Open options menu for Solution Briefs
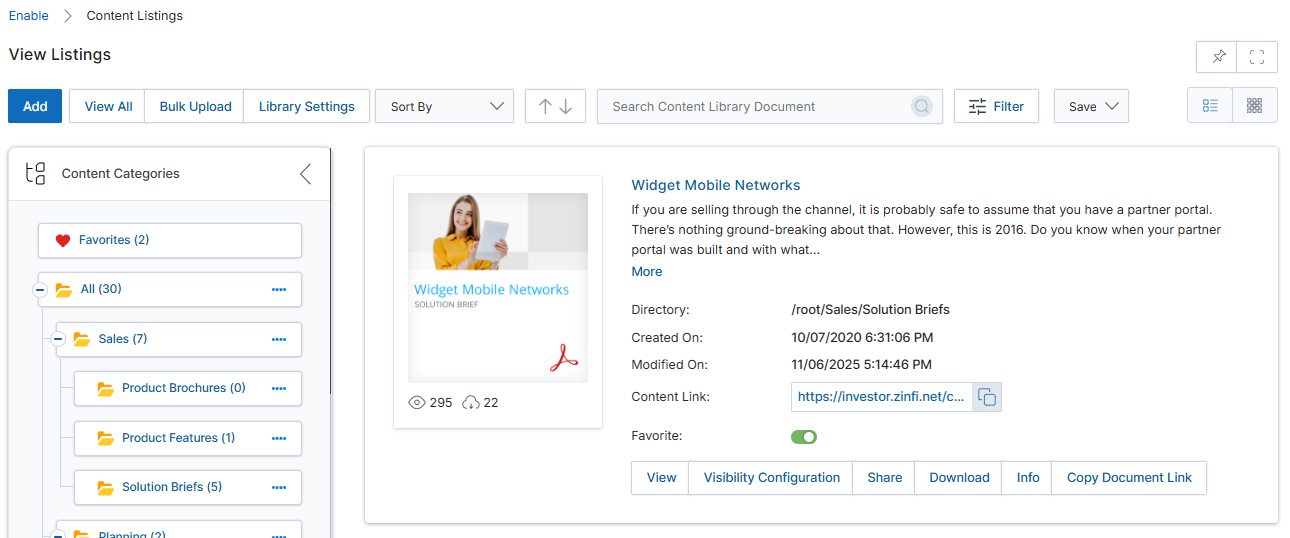Image resolution: width=1290 pixels, height=538 pixels. pos(279,487)
